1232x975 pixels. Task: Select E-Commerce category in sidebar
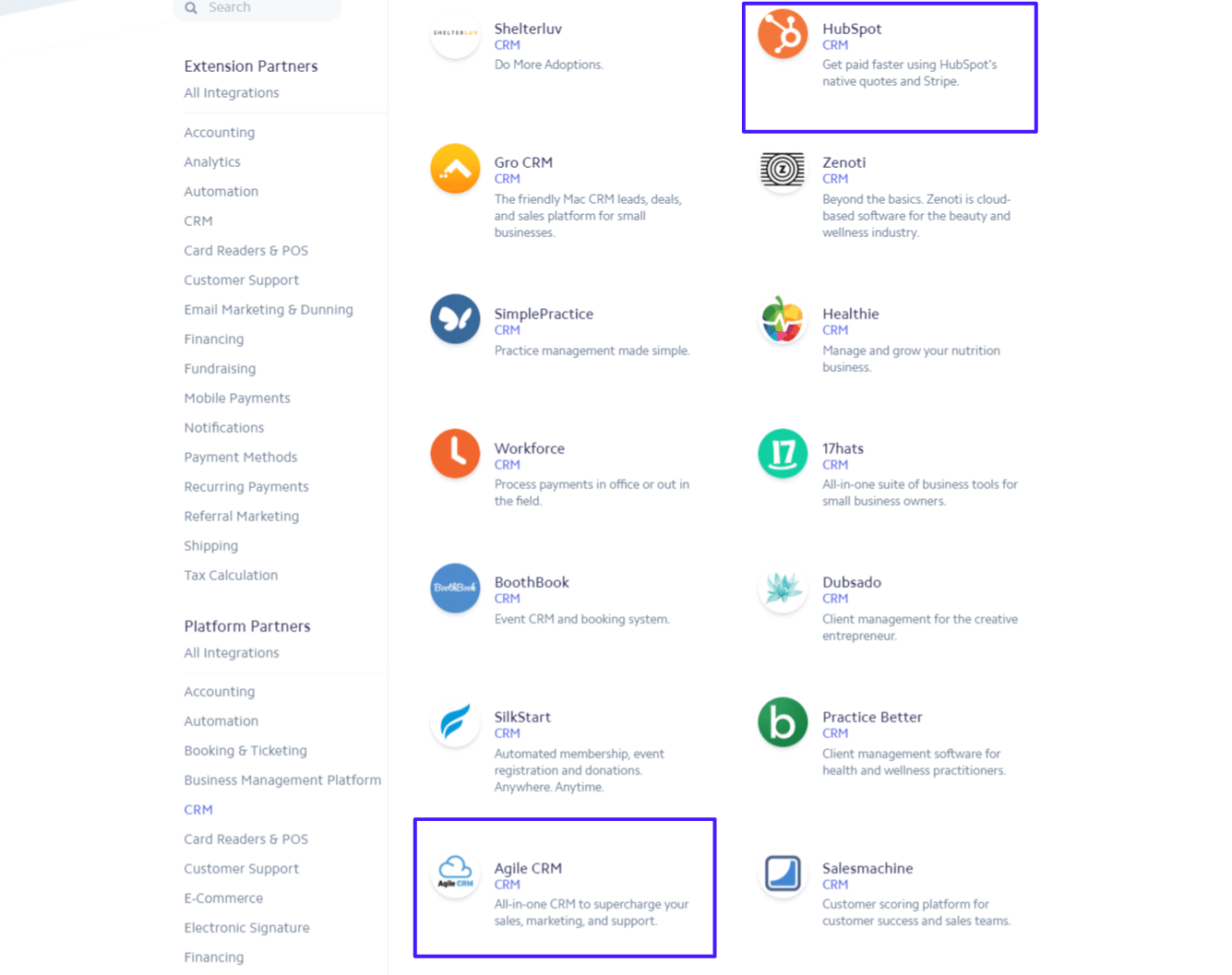point(223,898)
